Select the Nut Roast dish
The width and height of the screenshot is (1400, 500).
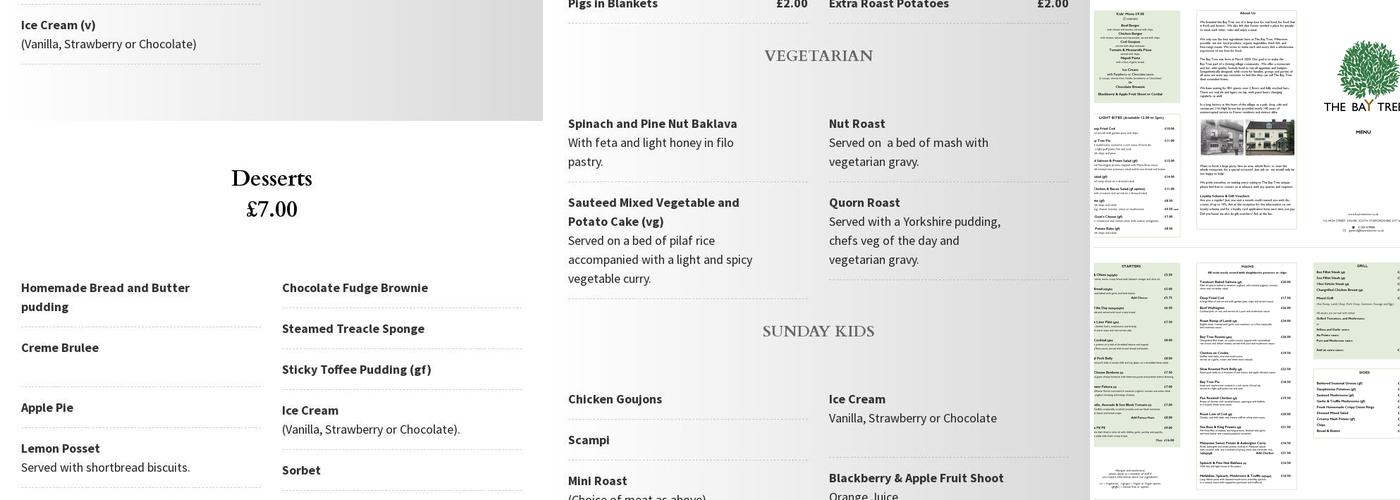(x=857, y=124)
